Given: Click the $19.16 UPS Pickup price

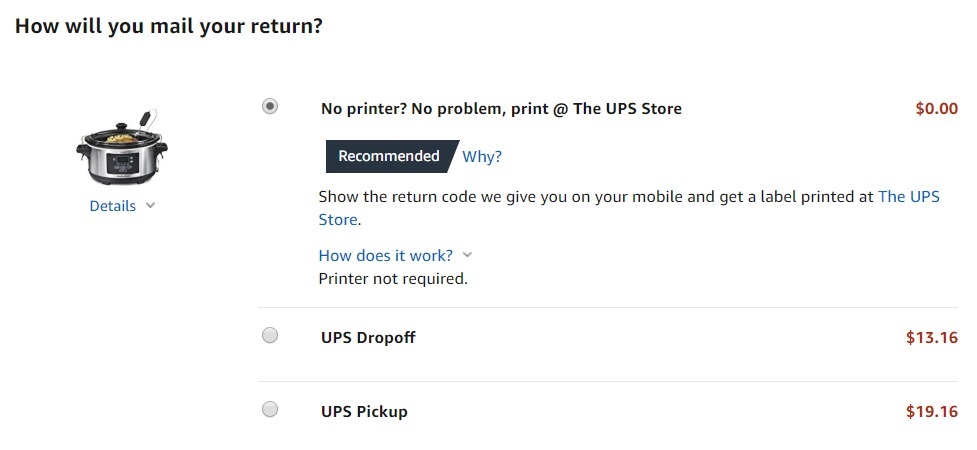Looking at the screenshot, I should pos(932,411).
